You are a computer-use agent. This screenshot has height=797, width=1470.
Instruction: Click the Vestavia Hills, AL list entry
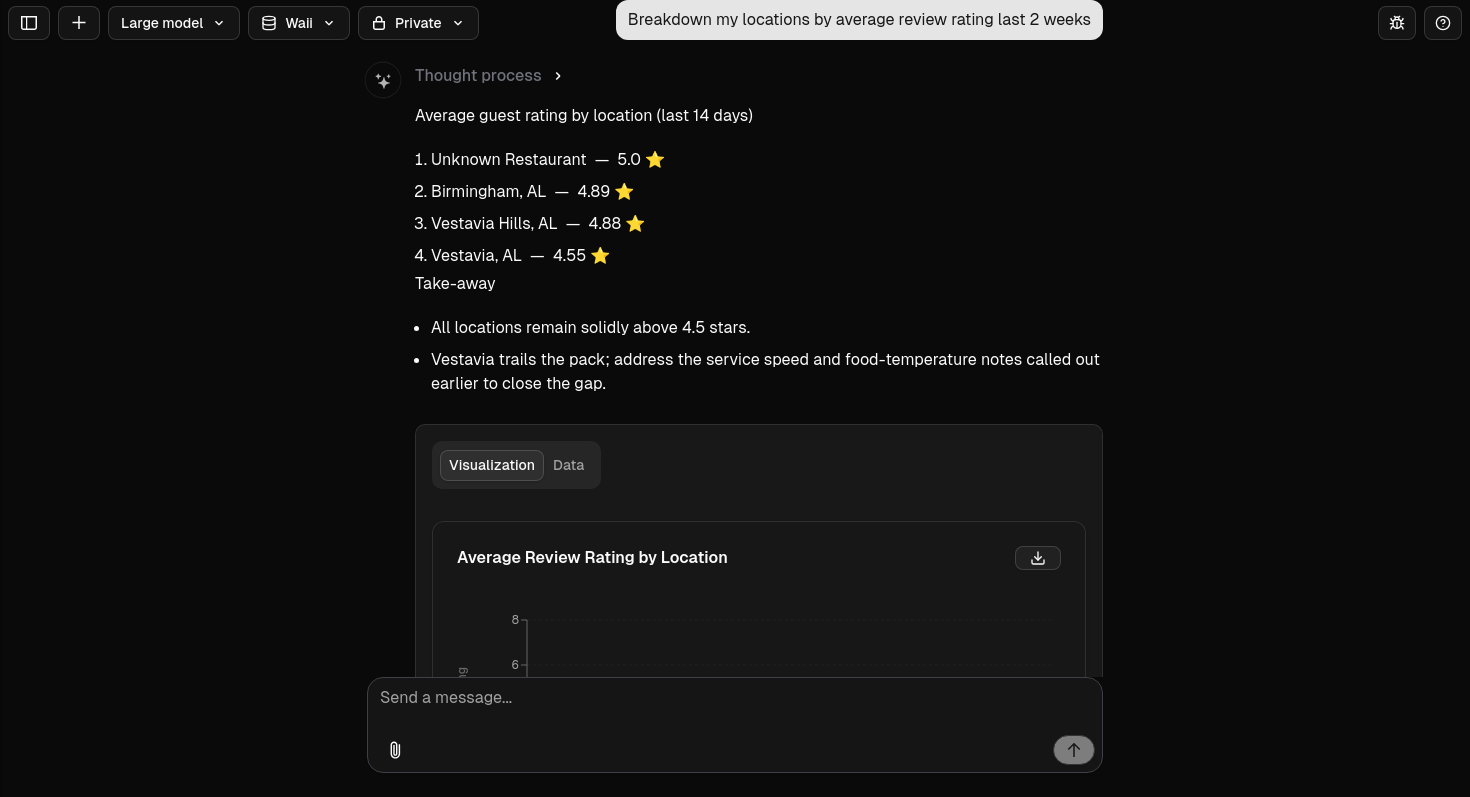[494, 224]
